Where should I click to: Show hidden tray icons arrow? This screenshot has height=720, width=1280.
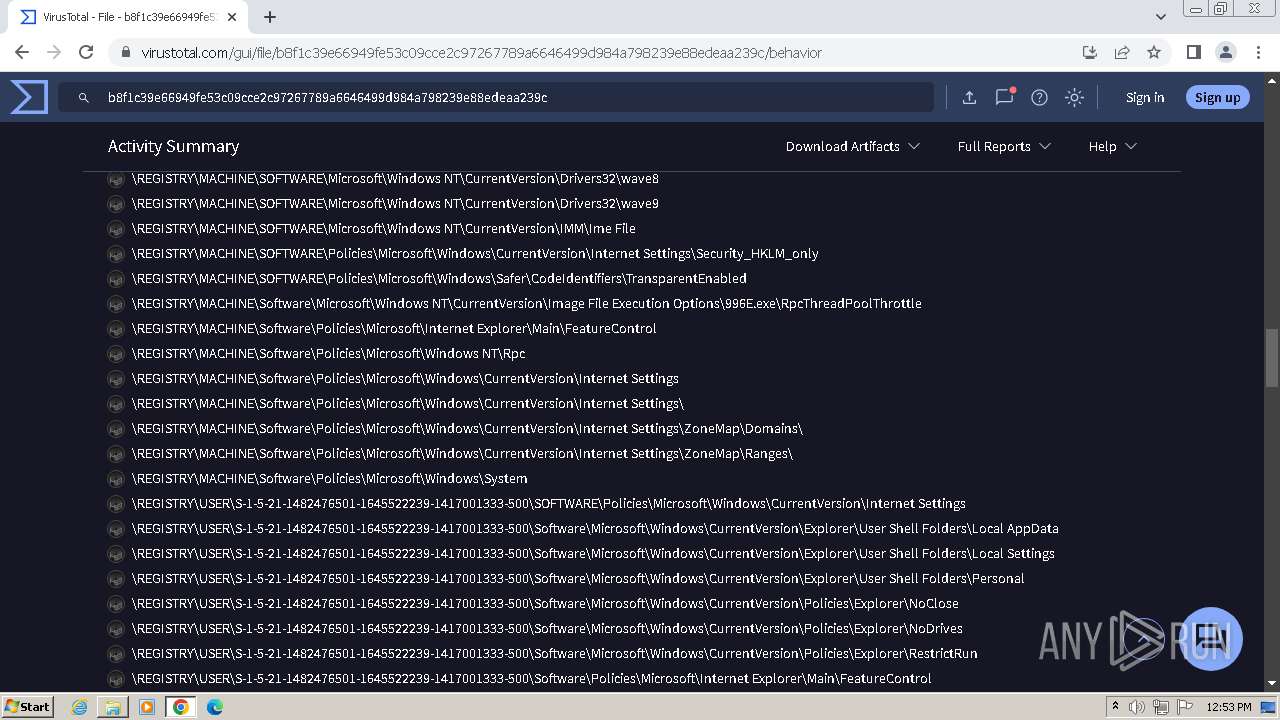(x=1116, y=706)
